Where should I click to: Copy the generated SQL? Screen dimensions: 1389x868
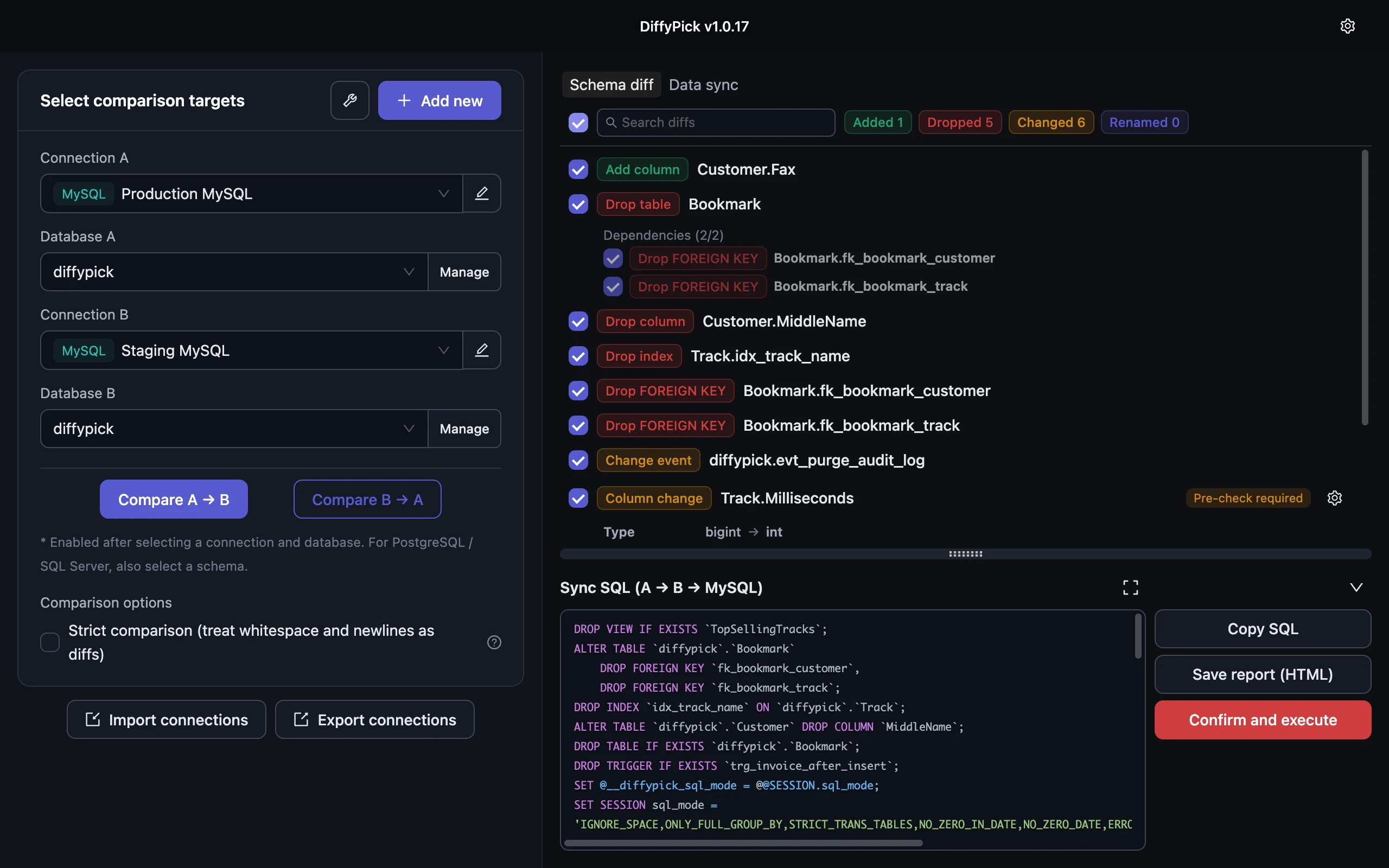(1263, 629)
